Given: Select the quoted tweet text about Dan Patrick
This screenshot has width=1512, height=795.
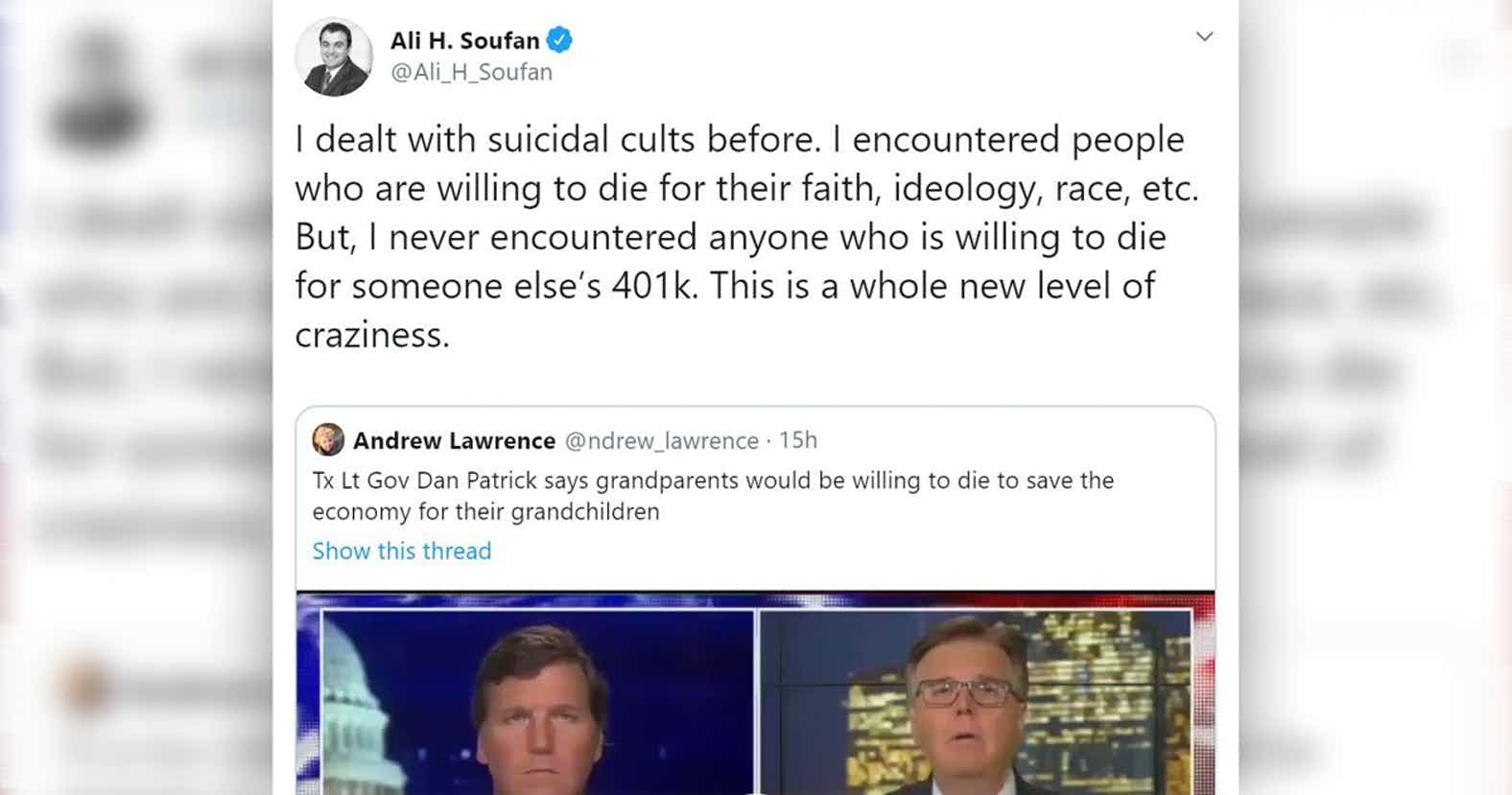Looking at the screenshot, I should pyautogui.click(x=713, y=496).
